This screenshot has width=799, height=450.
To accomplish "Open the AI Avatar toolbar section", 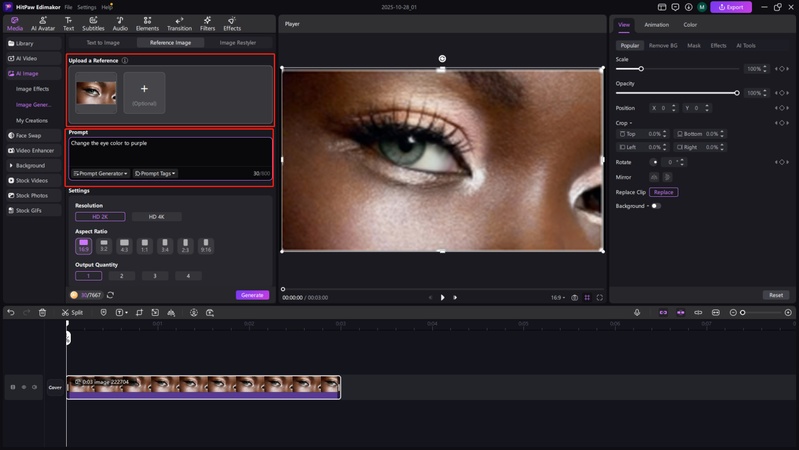I will click(43, 24).
